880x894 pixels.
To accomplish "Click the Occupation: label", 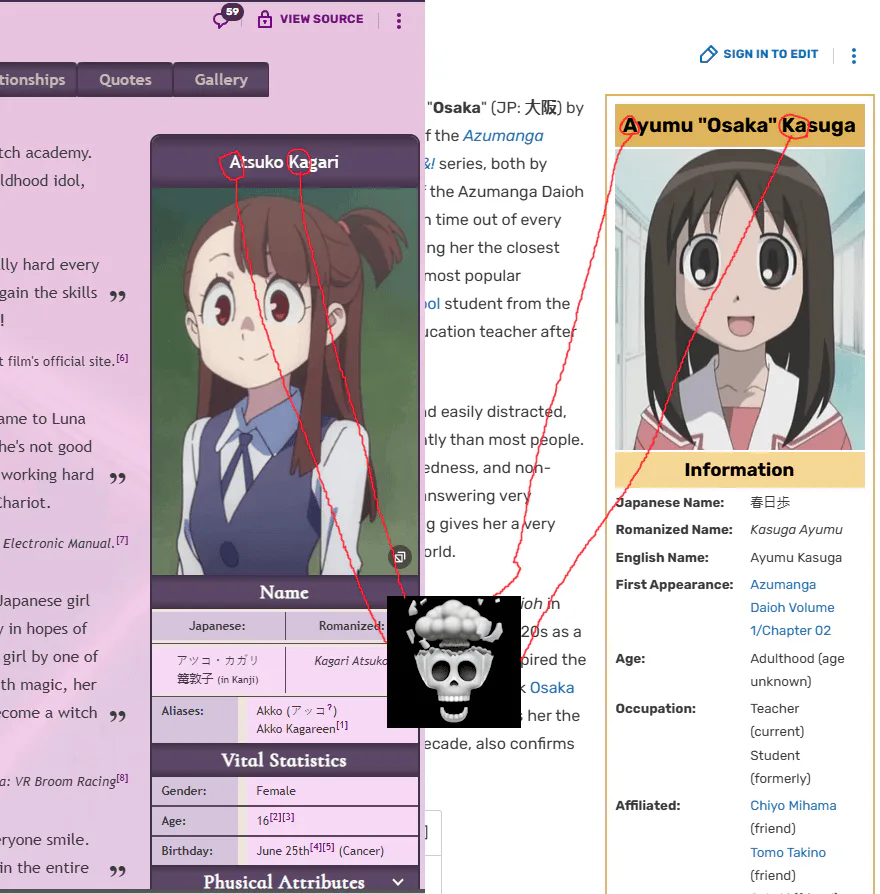I will pyautogui.click(x=656, y=709).
